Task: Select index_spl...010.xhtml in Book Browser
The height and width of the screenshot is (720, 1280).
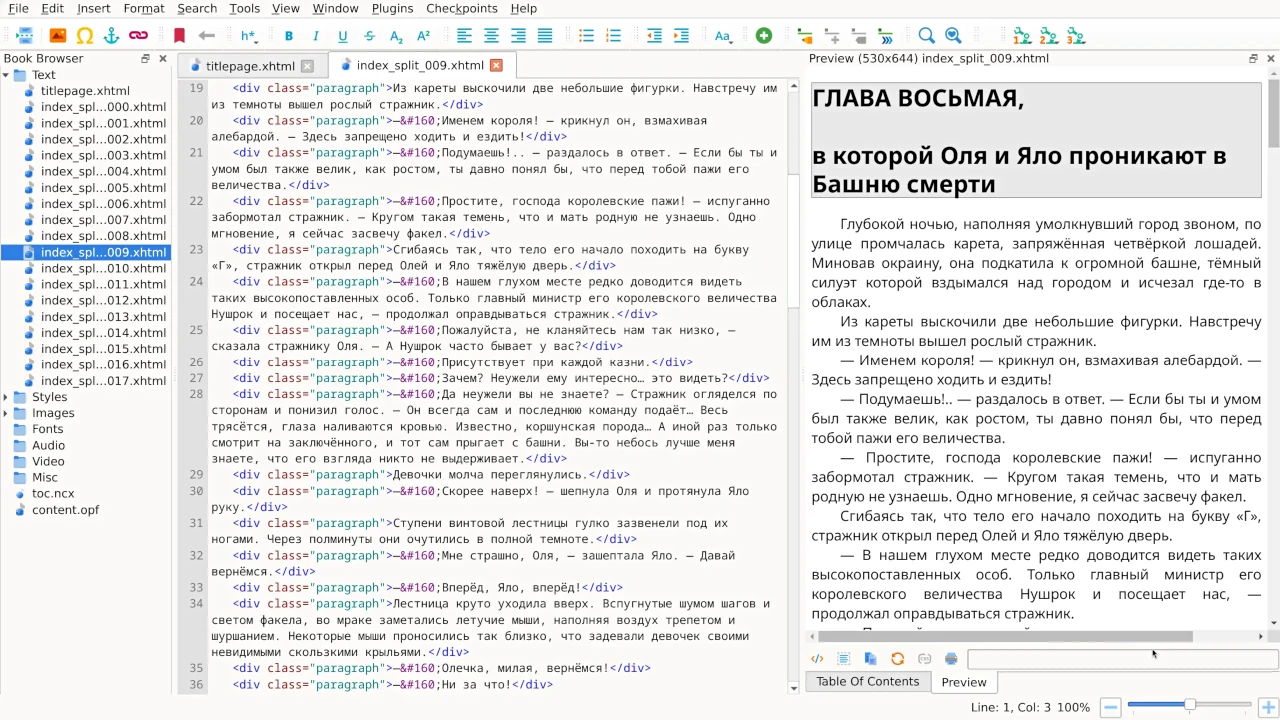Action: pyautogui.click(x=103, y=268)
